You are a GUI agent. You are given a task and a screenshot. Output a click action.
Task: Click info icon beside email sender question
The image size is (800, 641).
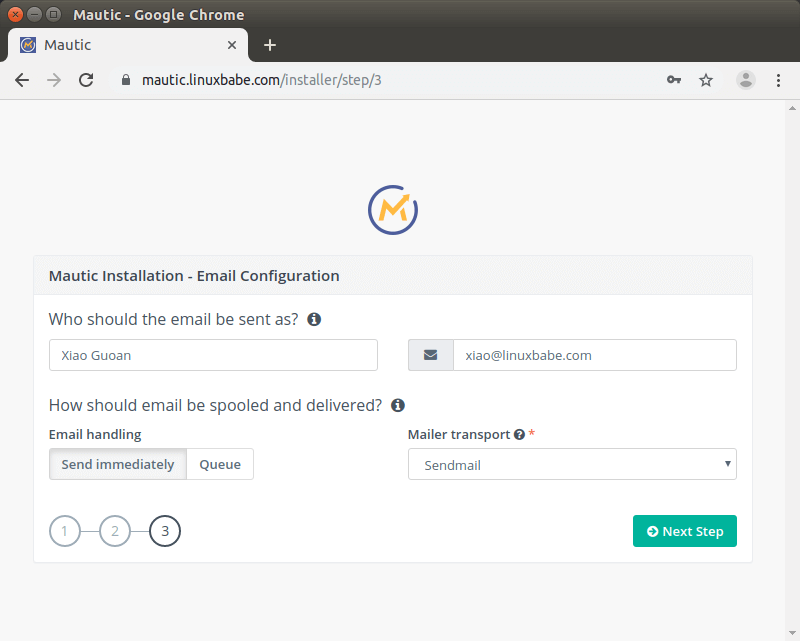point(314,320)
